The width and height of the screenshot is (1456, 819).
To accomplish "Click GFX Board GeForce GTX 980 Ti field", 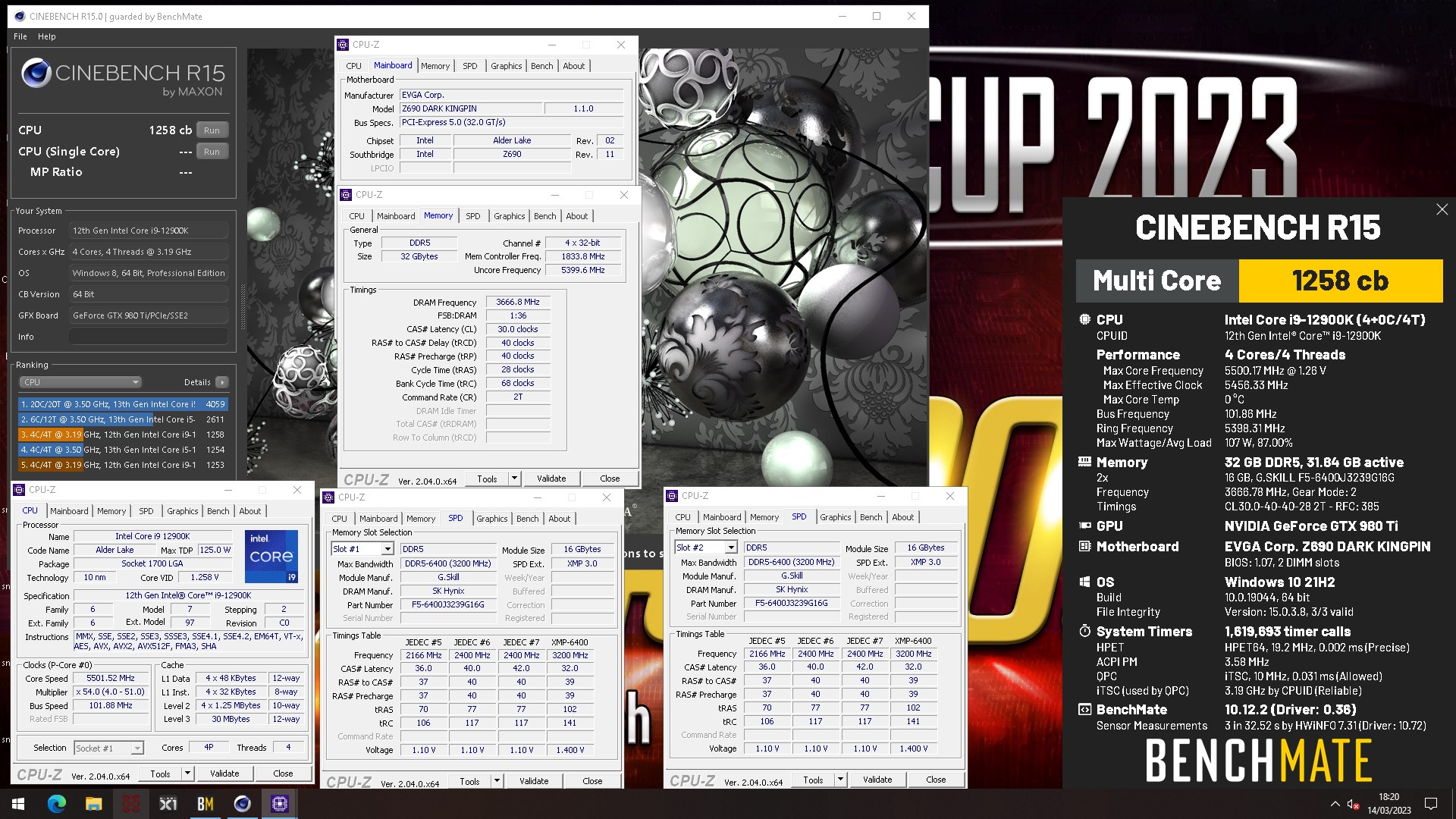I will pyautogui.click(x=149, y=315).
